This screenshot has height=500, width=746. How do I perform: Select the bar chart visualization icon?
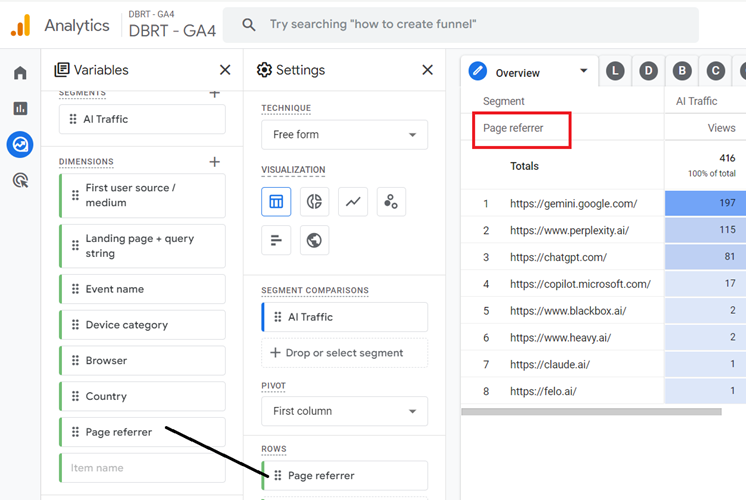pyautogui.click(x=276, y=240)
